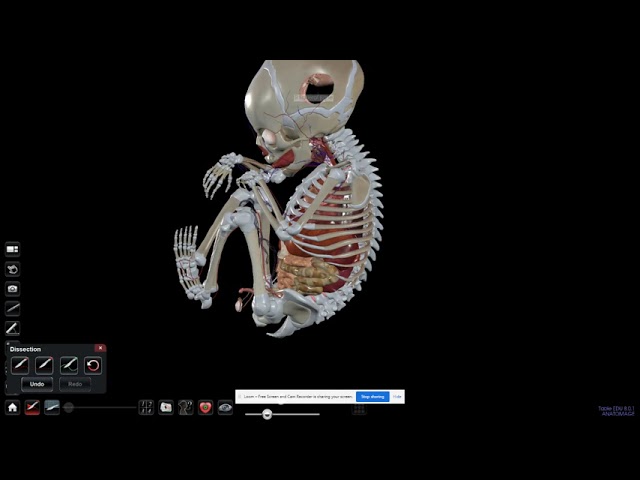Screen dimensions: 640x480
Task: Click the white slider knob under sharing bar
Action: pyautogui.click(x=267, y=414)
